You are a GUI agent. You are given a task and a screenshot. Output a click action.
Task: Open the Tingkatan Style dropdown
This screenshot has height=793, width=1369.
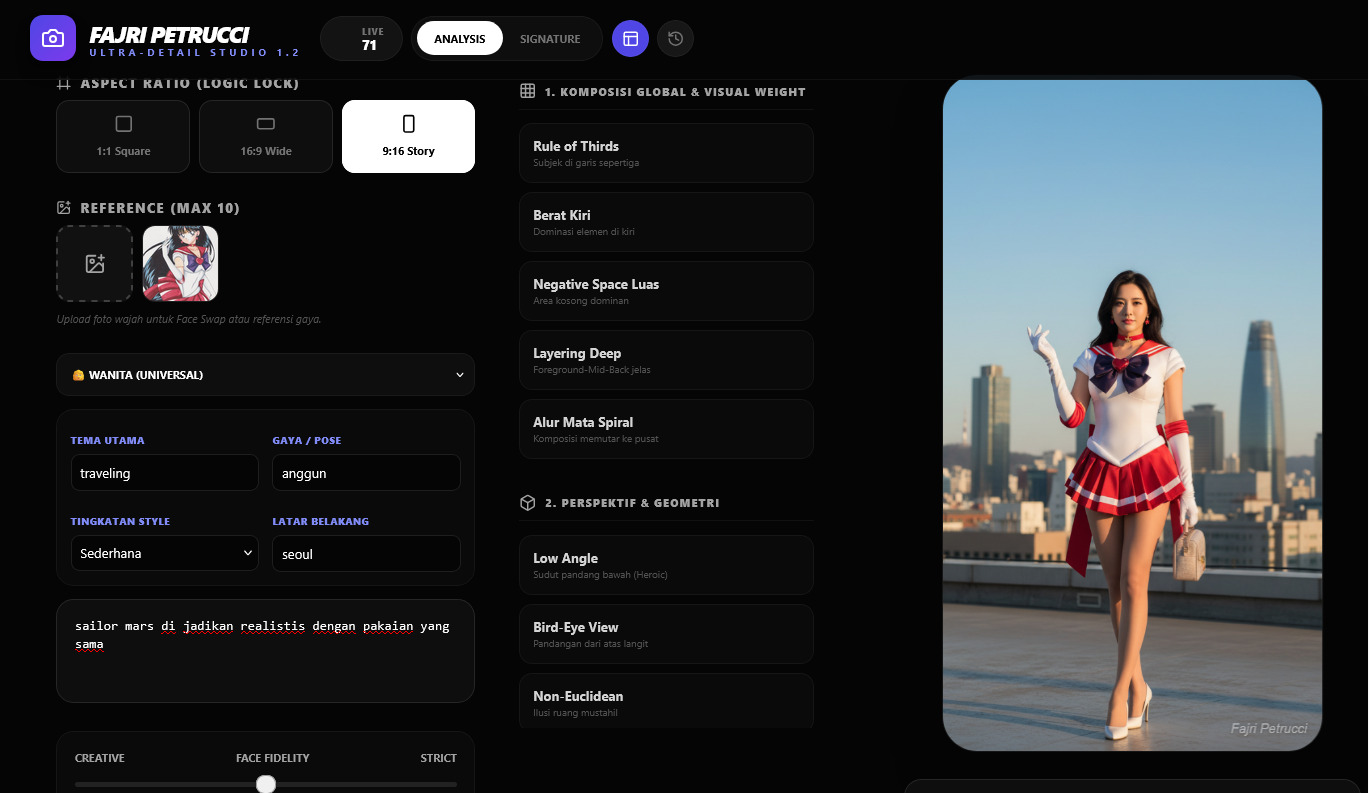click(165, 553)
